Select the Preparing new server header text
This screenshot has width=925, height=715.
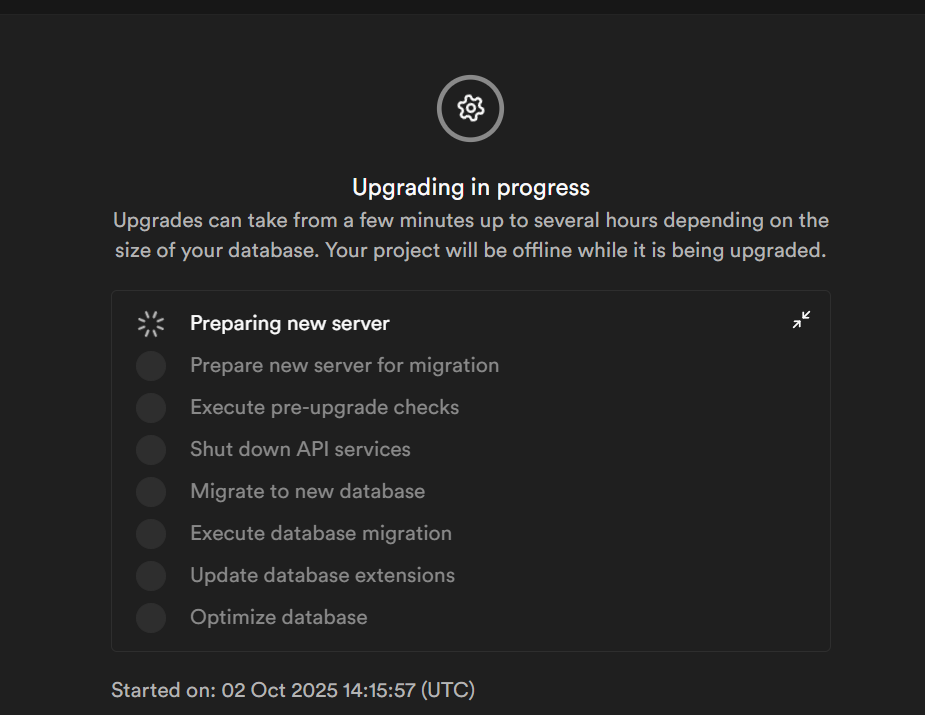click(289, 323)
